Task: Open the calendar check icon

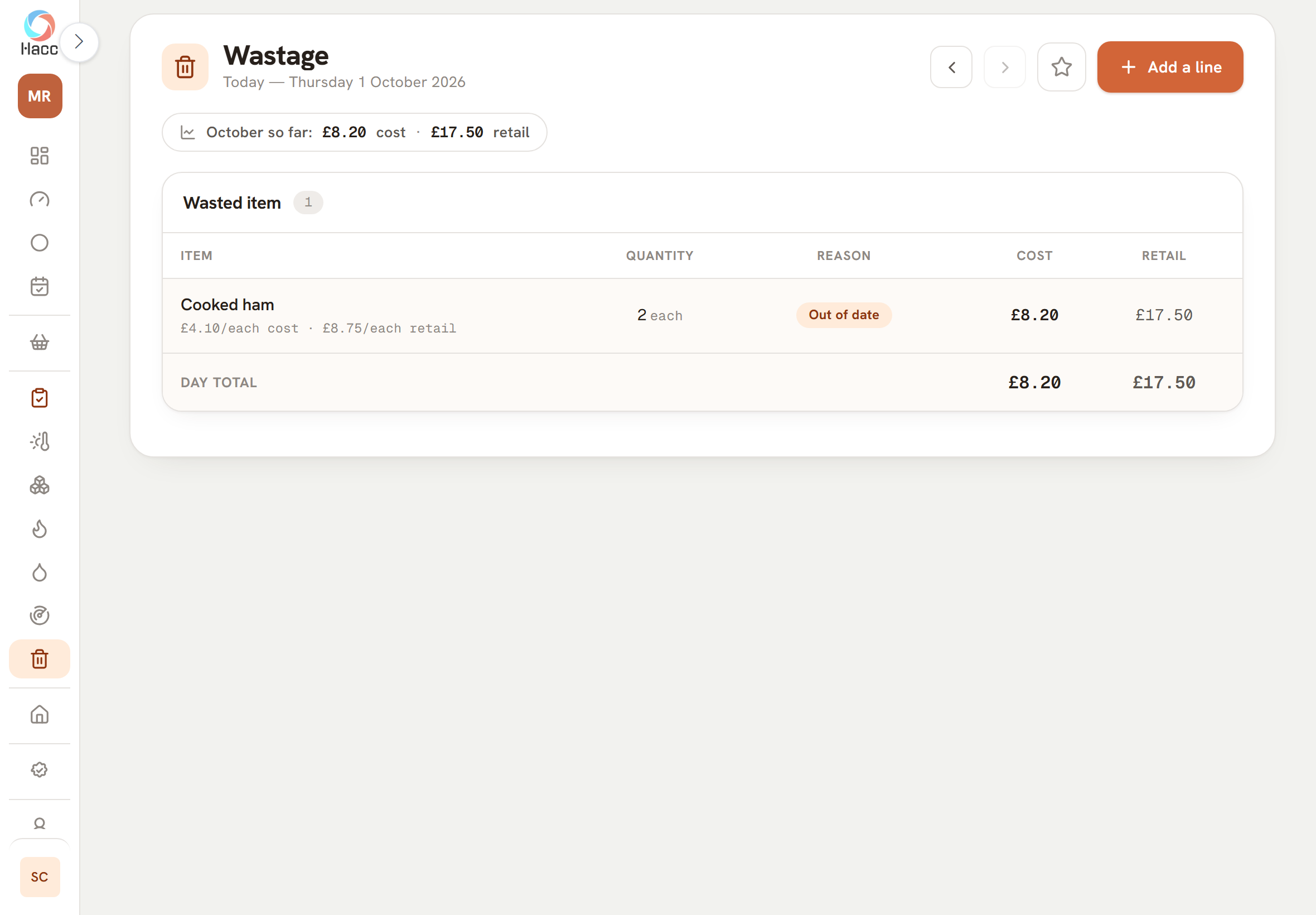Action: coord(40,287)
